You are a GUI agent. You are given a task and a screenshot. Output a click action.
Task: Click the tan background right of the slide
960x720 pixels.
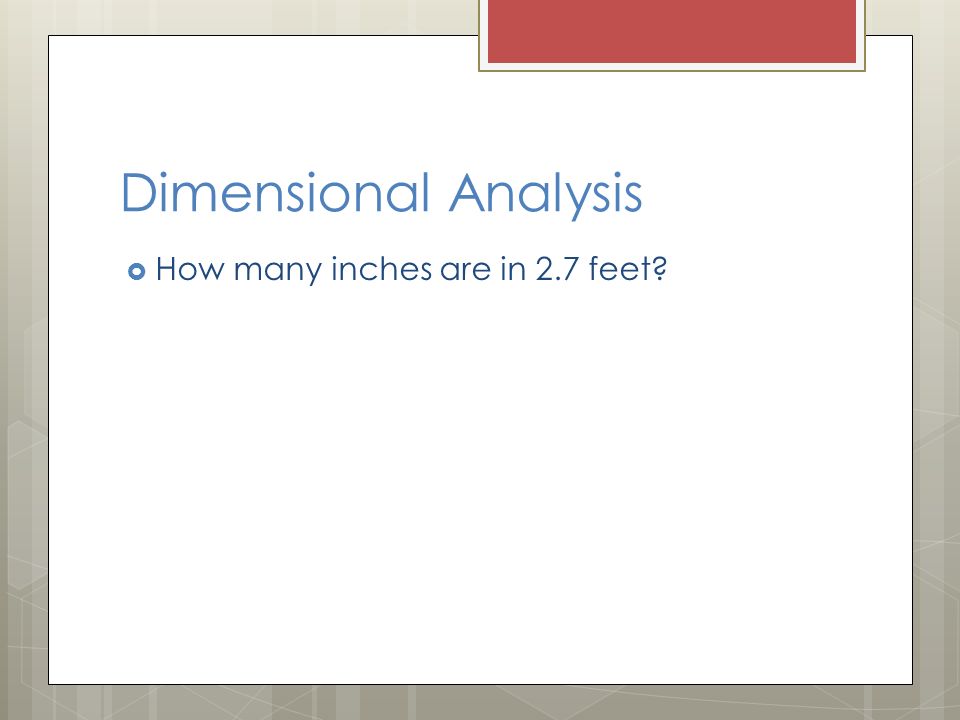click(936, 367)
